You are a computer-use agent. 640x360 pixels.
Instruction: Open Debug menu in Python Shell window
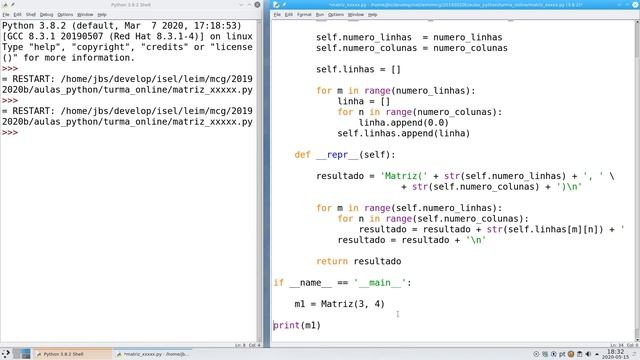click(x=47, y=15)
